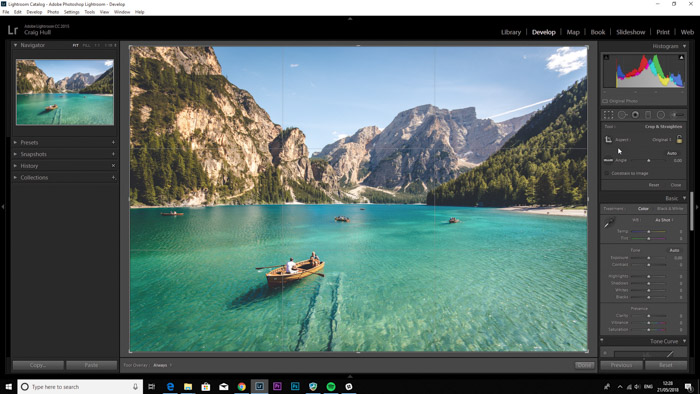Select the Spot Removal tool
This screenshot has height=394, width=700.
coord(622,115)
